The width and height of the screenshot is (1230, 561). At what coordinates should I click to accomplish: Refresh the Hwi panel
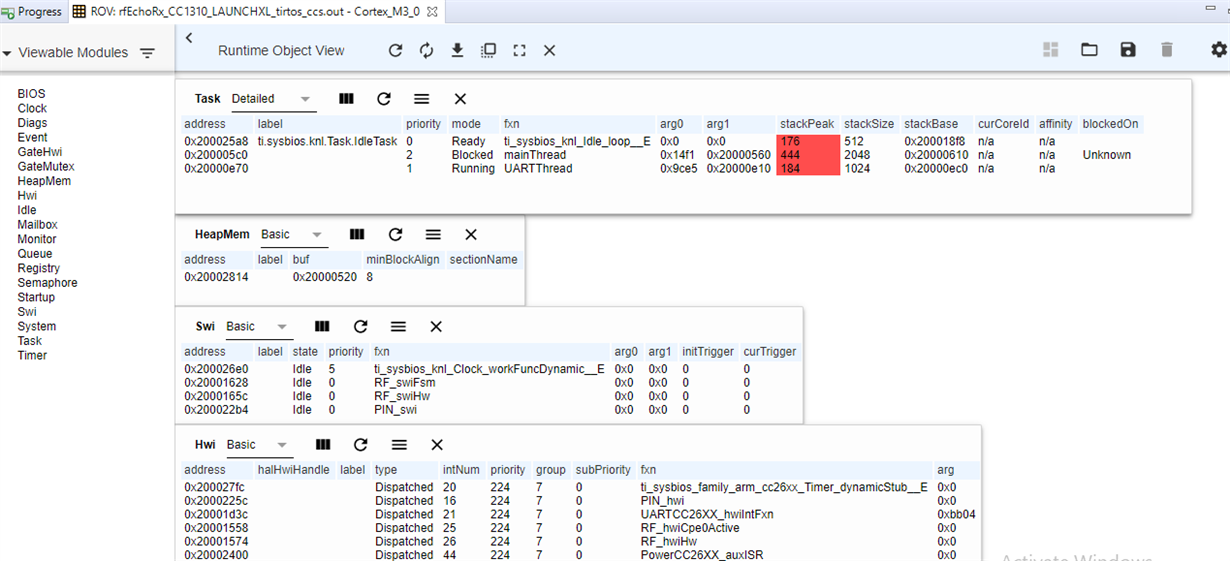point(361,444)
